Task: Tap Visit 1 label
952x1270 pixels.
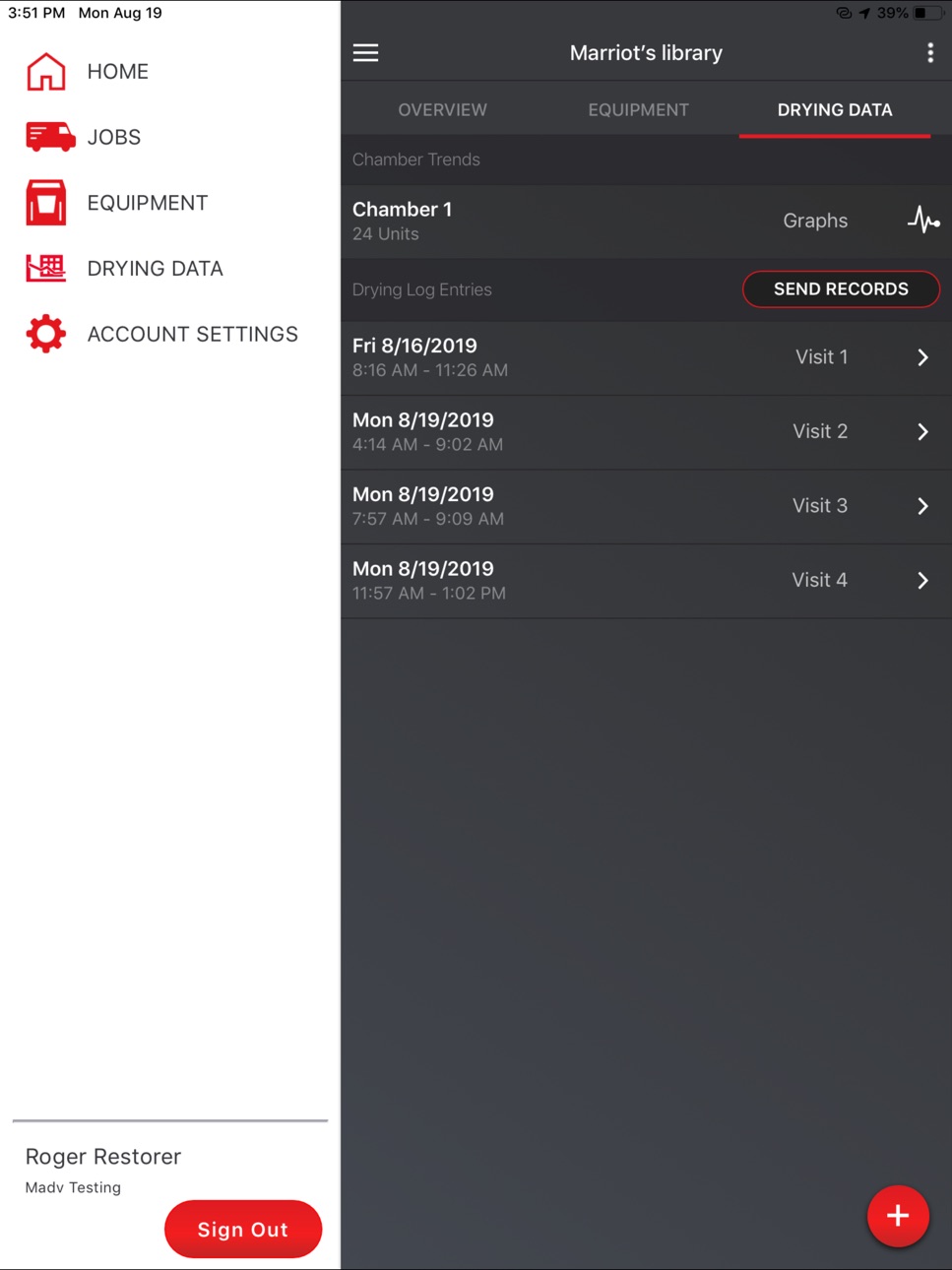Action: [821, 357]
